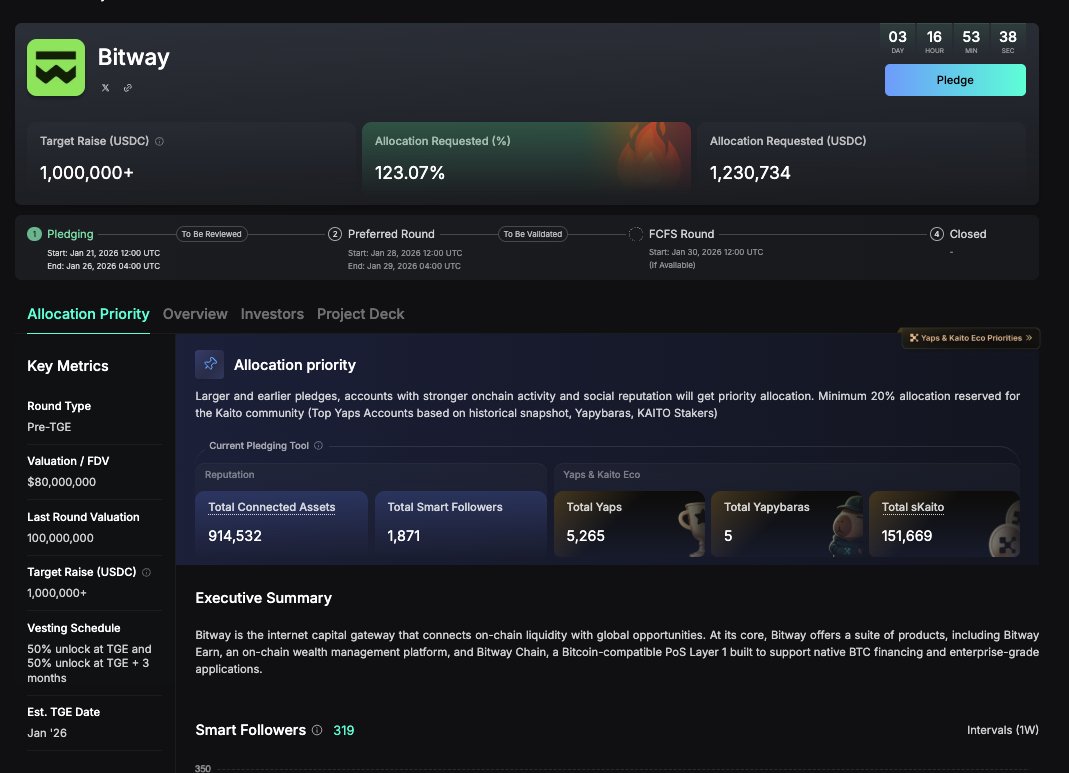The width and height of the screenshot is (1069, 773).
Task: Click the 123.07% allocation value
Action: click(x=410, y=173)
